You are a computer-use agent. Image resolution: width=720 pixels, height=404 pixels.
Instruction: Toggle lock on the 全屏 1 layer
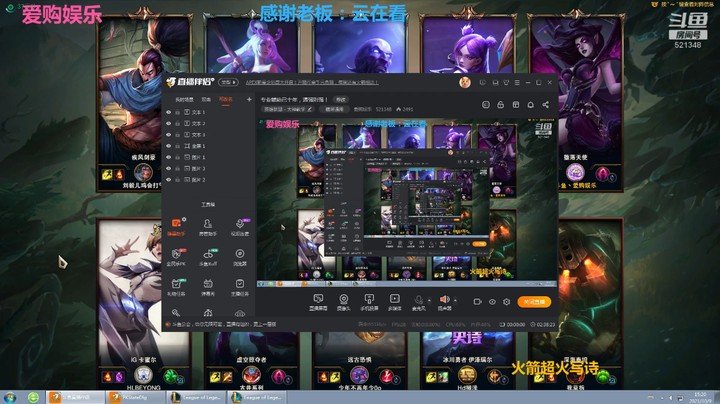click(177, 146)
